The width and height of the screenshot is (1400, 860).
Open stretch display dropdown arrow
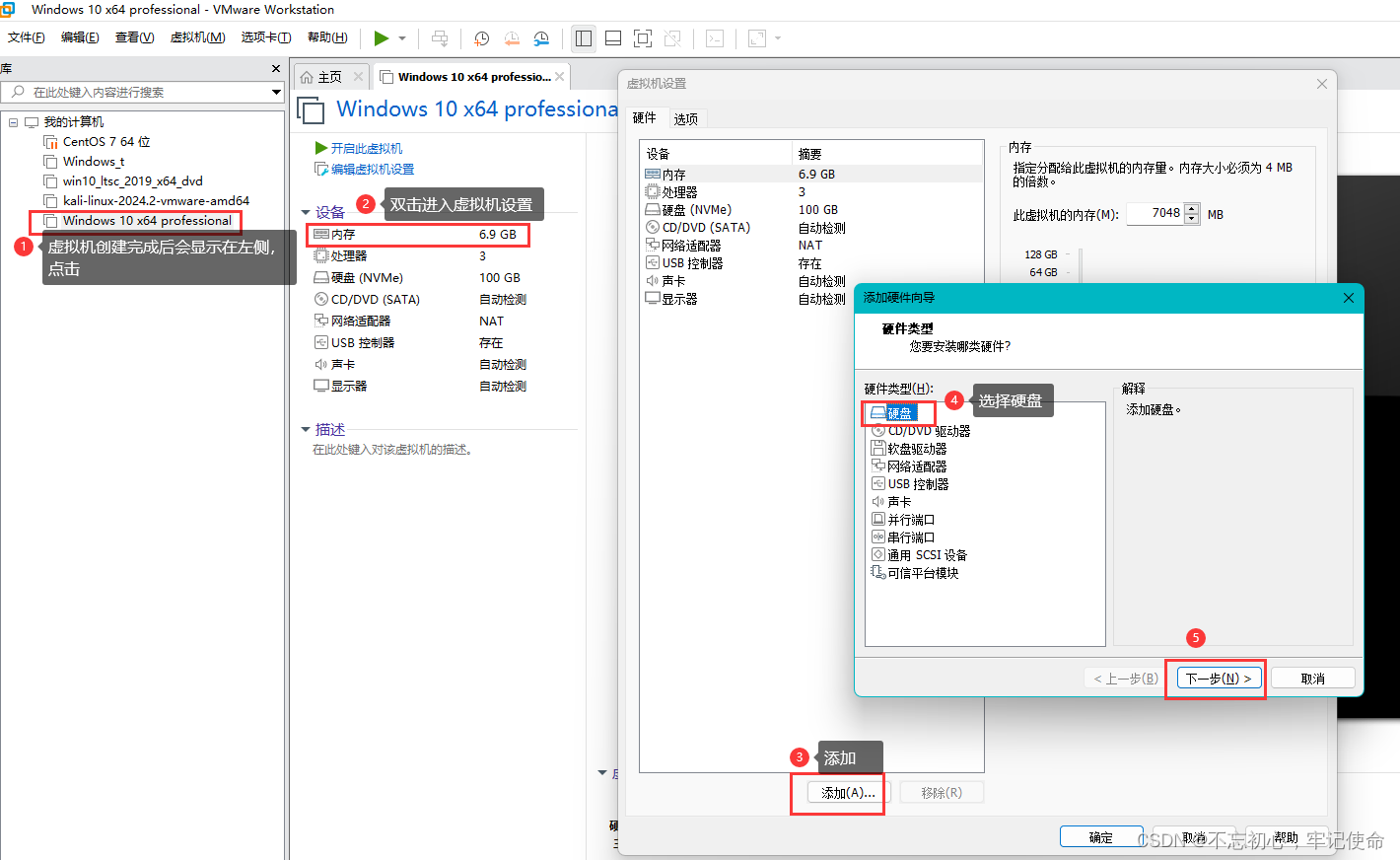[x=778, y=38]
